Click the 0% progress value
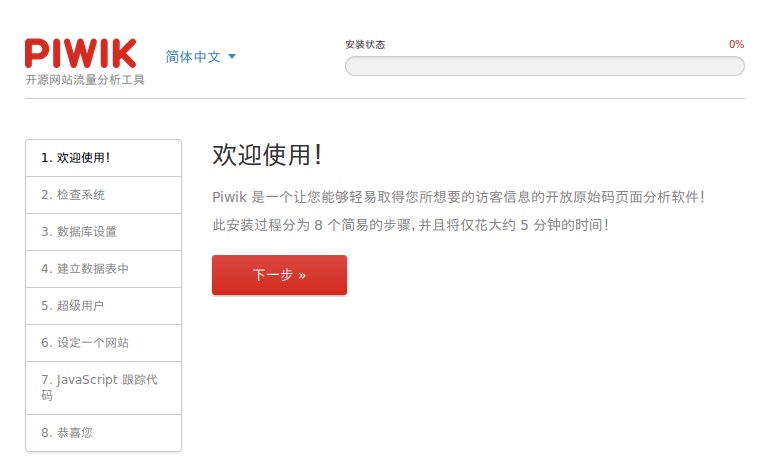Viewport: 775px width, 474px height. 736,44
